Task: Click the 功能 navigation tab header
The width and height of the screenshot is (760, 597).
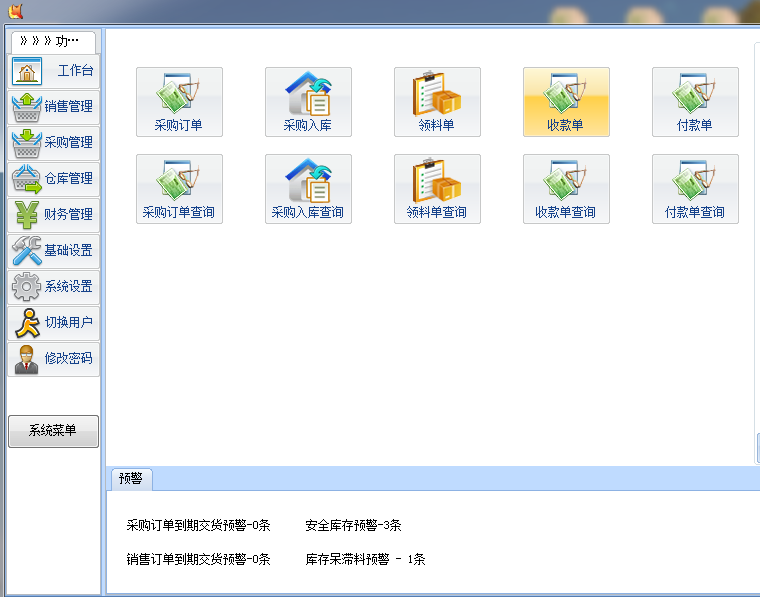Action: tap(52, 42)
